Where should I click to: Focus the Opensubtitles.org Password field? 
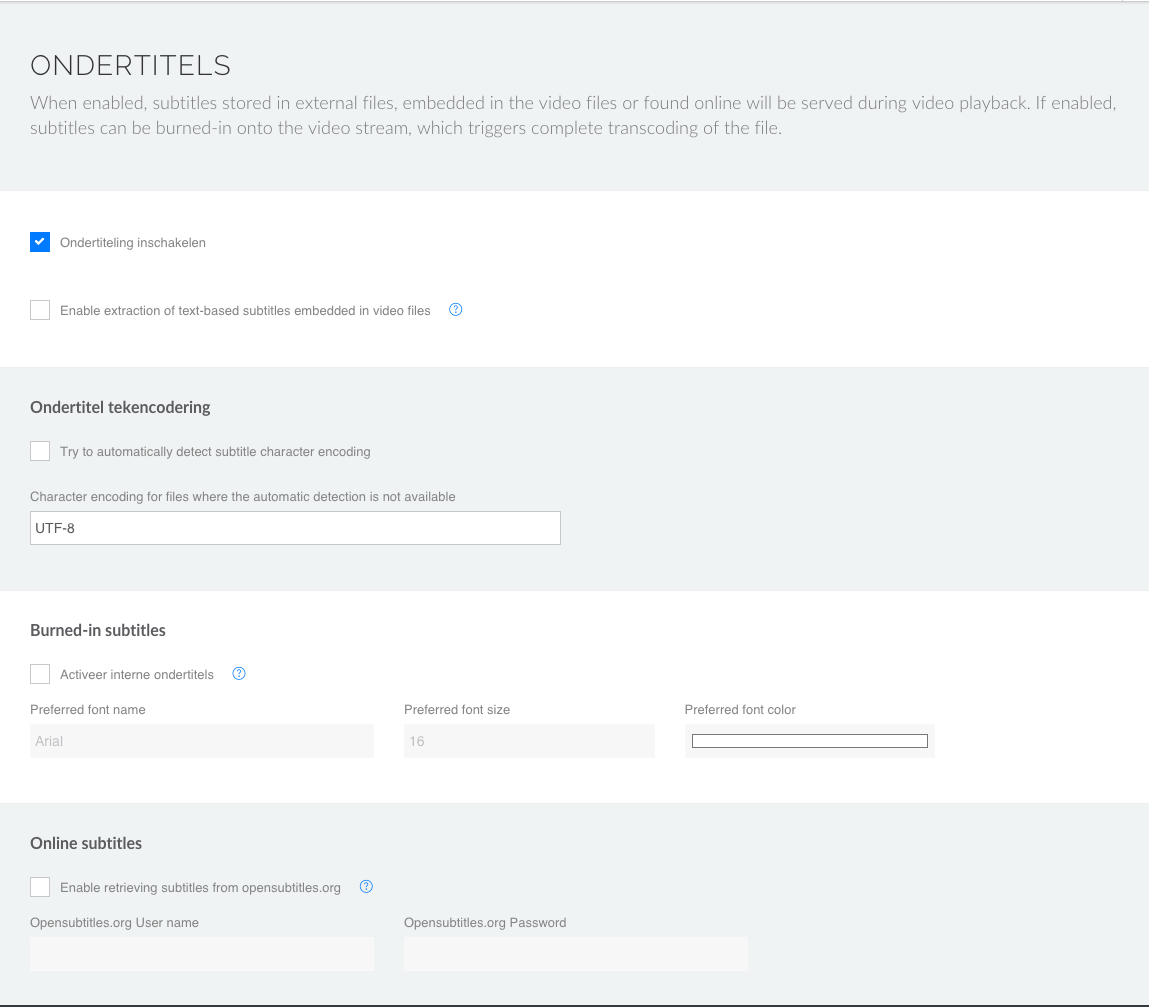click(x=575, y=954)
